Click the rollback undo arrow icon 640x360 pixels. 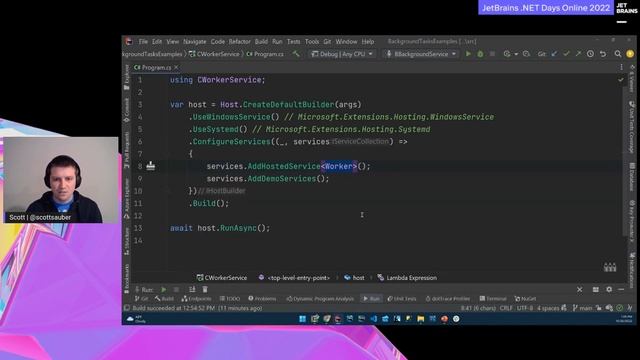point(603,54)
